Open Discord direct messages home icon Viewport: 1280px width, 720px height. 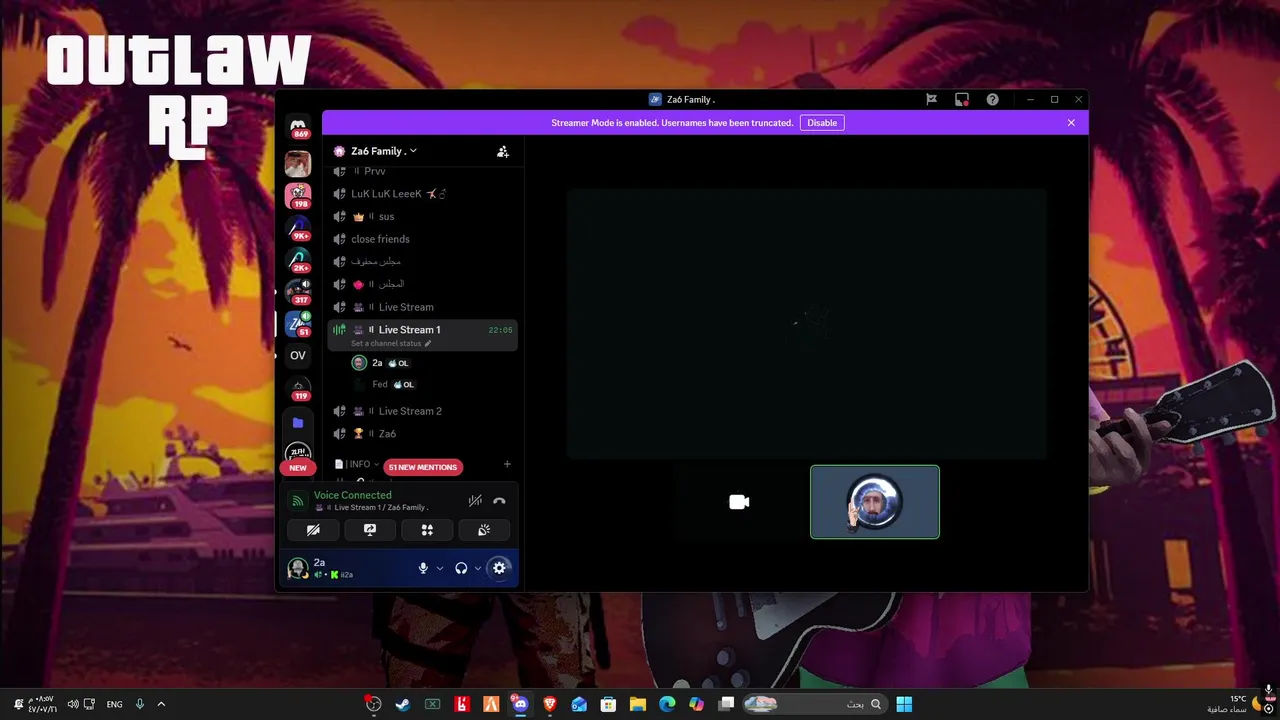tap(298, 126)
